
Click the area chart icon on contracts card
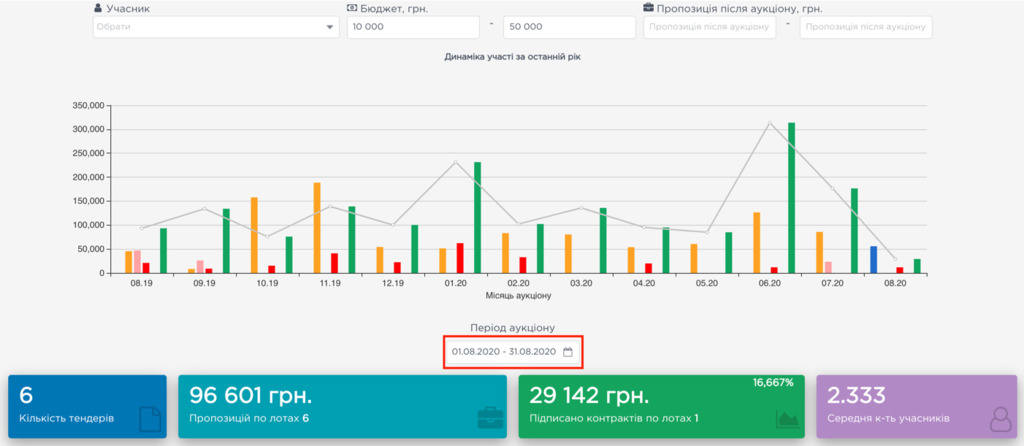[787, 420]
